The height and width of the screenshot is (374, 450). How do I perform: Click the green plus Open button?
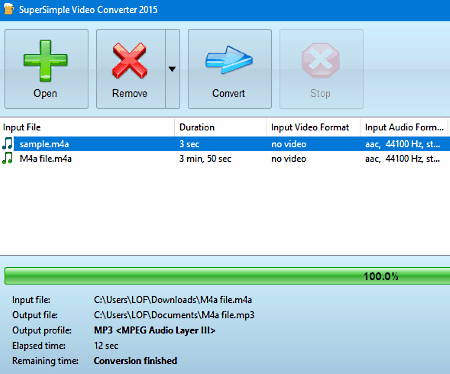46,69
